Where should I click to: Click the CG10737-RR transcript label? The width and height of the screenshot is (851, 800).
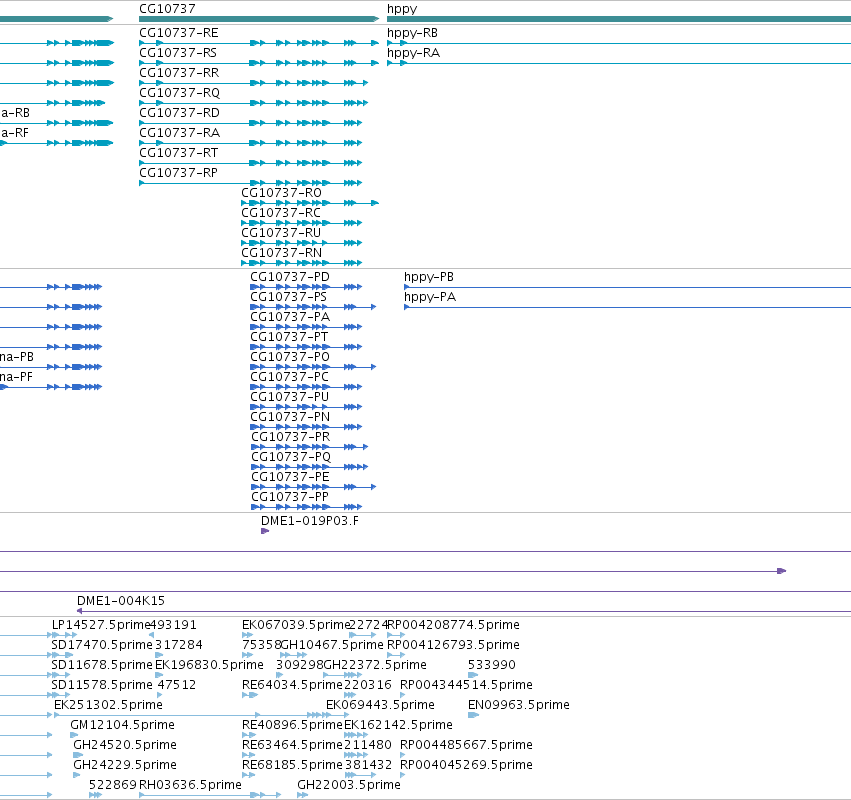click(179, 73)
